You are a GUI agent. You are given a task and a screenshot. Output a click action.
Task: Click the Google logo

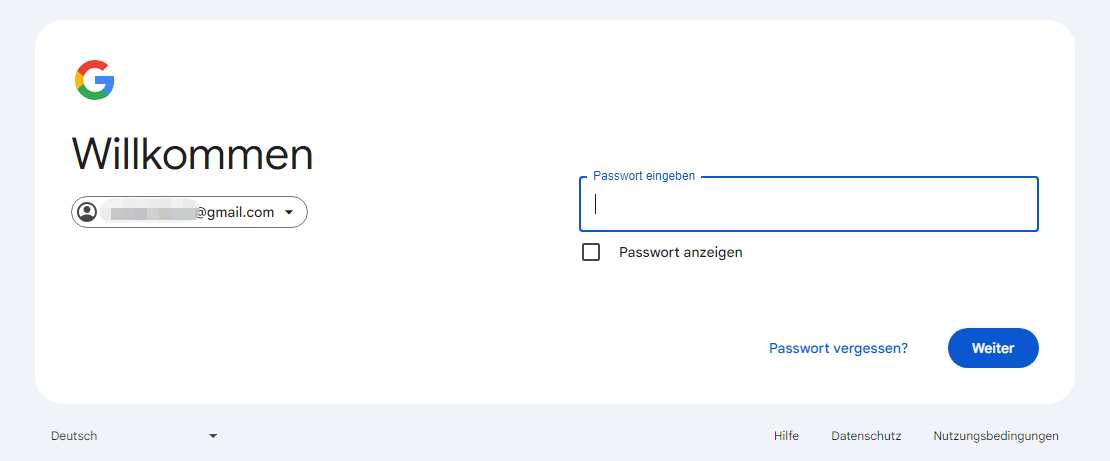pos(95,80)
